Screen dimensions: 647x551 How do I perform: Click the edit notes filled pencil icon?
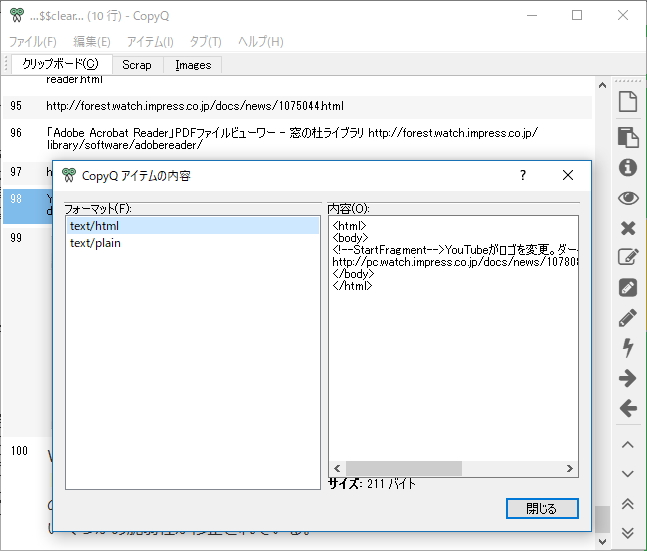[x=628, y=288]
